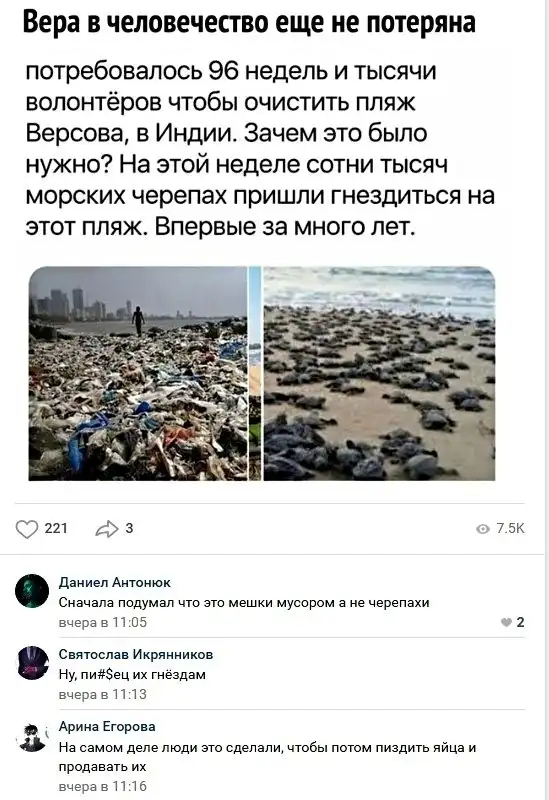Open Арина Егорова profile link
Viewport: 549px width, 800px height.
pyautogui.click(x=107, y=726)
